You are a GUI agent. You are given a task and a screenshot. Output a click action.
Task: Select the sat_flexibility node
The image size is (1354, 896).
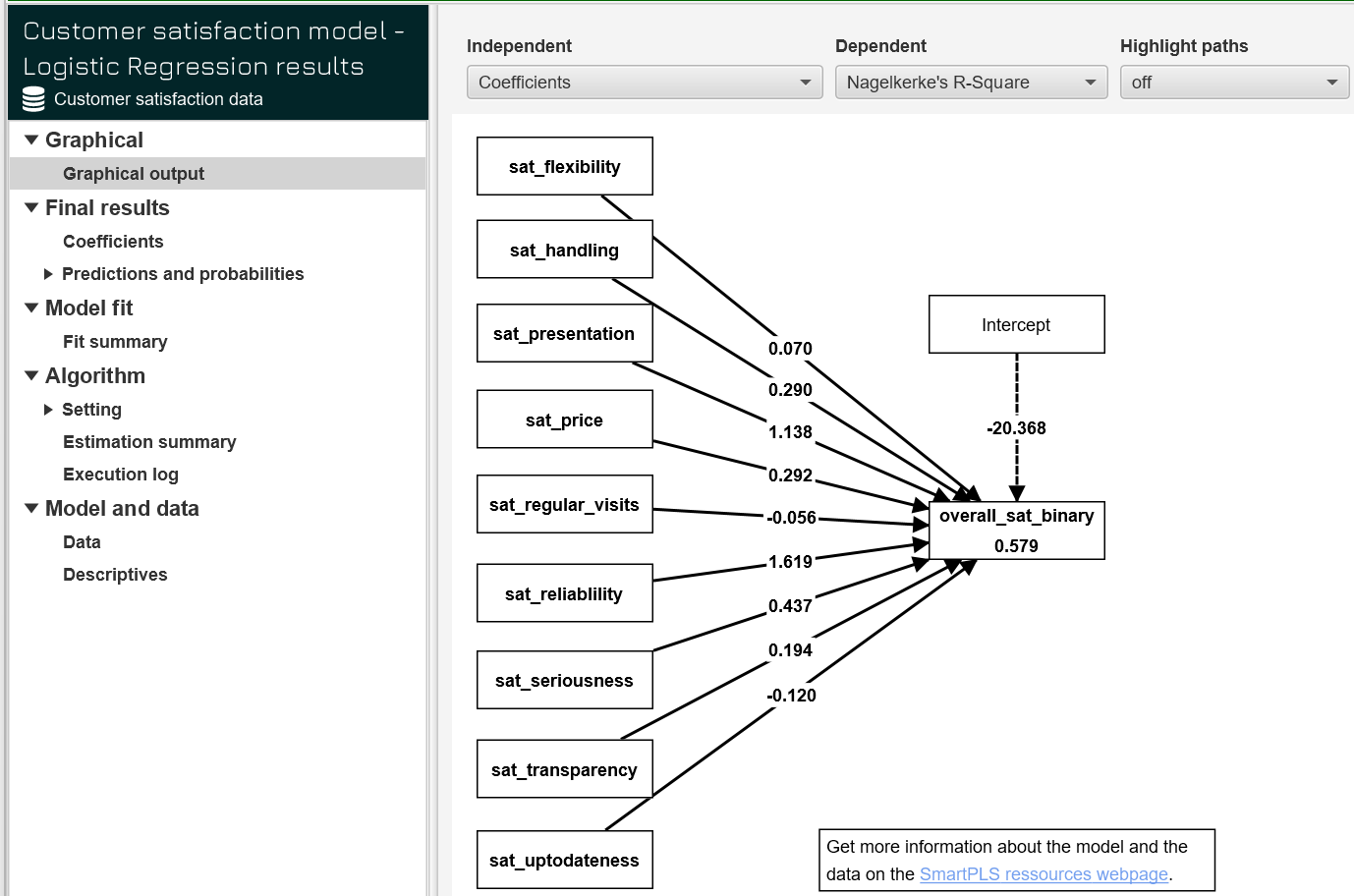[565, 166]
